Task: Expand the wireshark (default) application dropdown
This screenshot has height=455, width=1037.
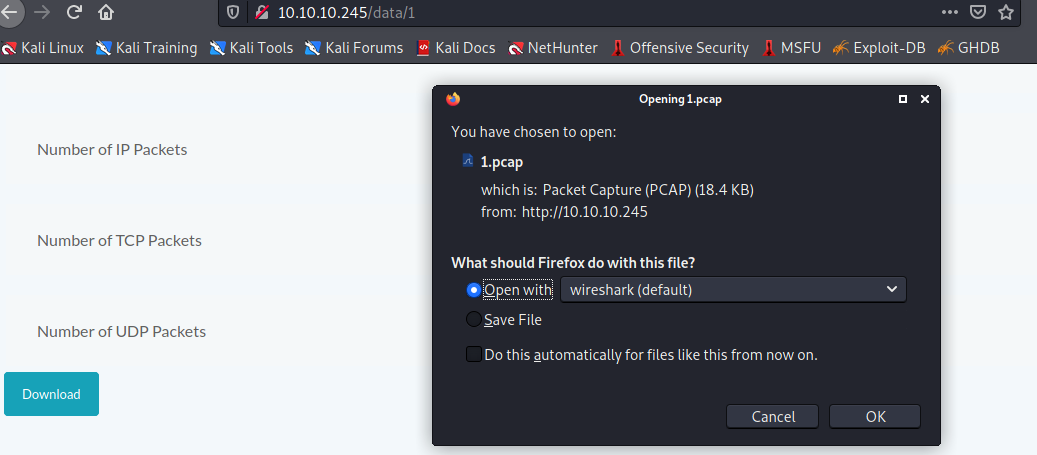Action: (733, 290)
